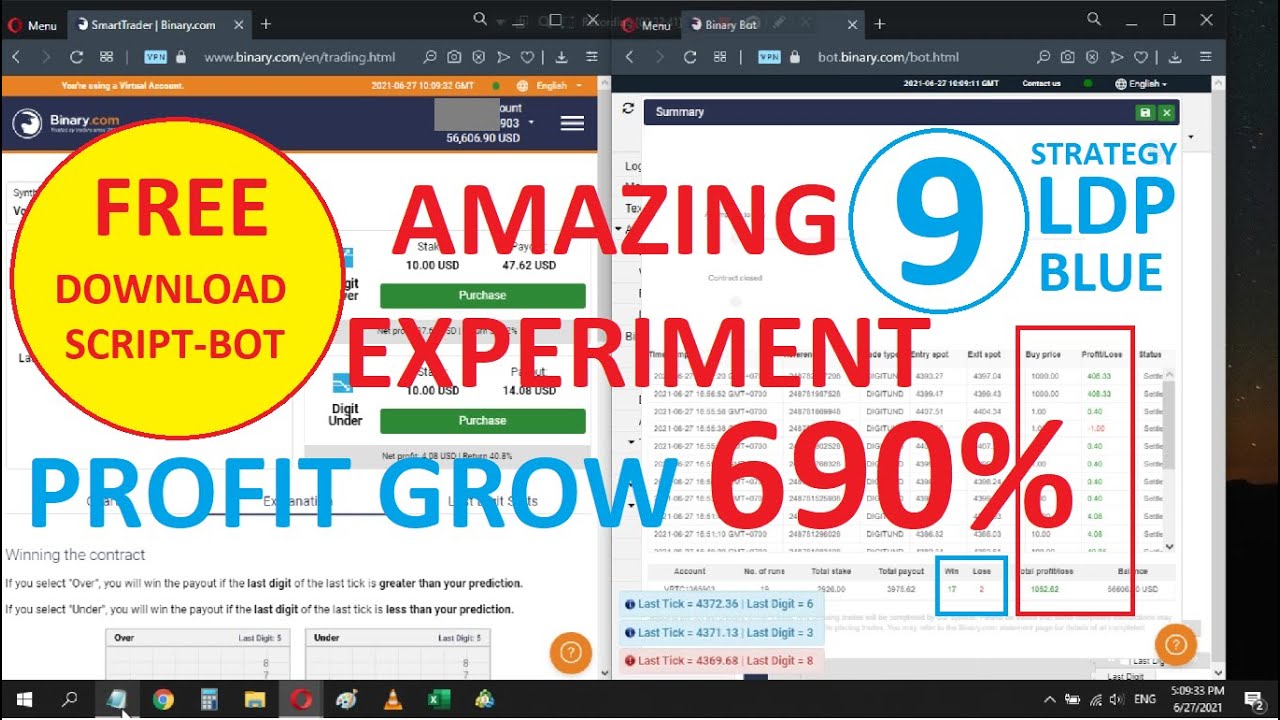
Task: Open the Opera Menu in the SmartTrader window
Action: click(x=33, y=25)
